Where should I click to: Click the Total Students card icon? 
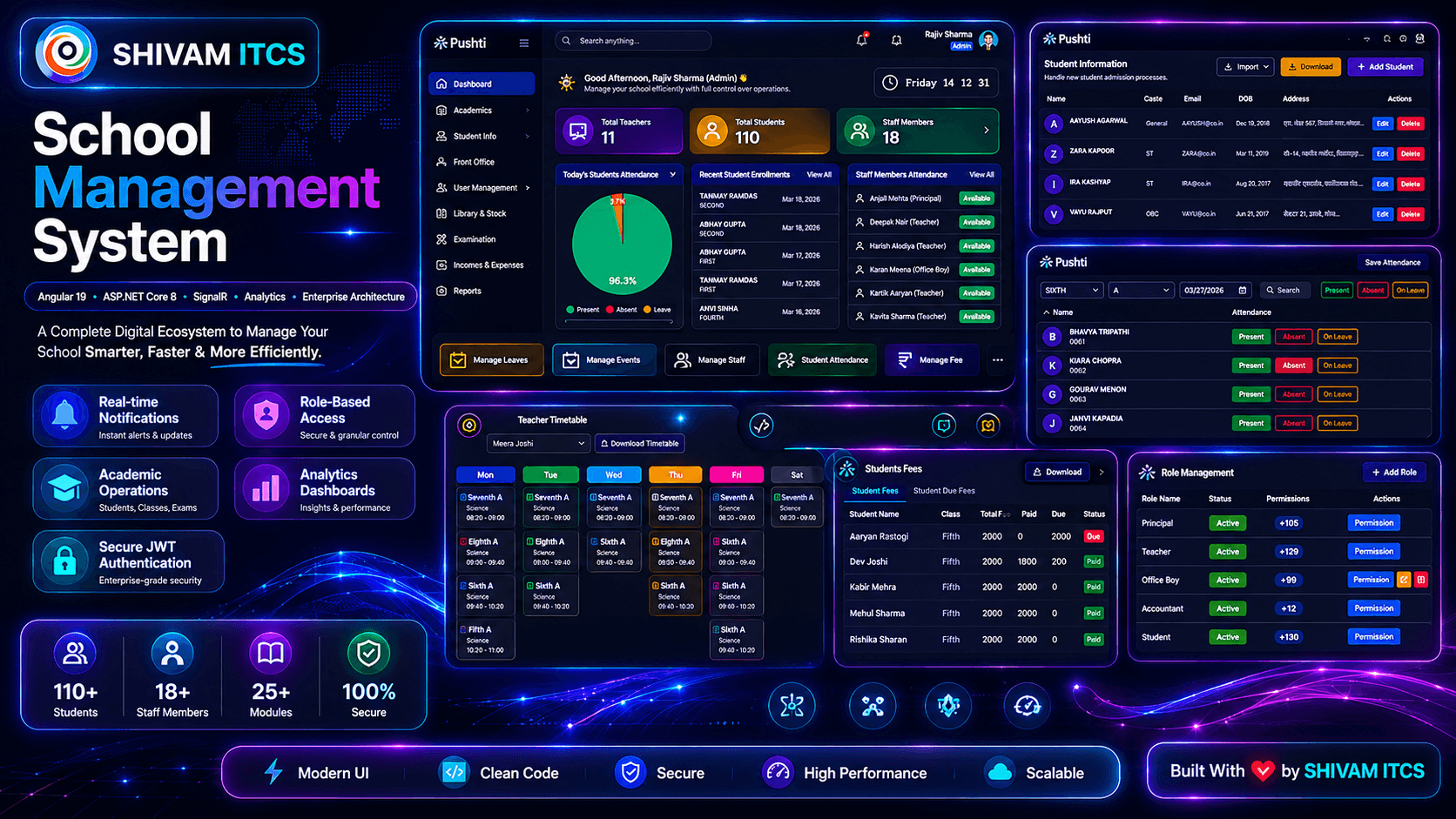point(711,131)
